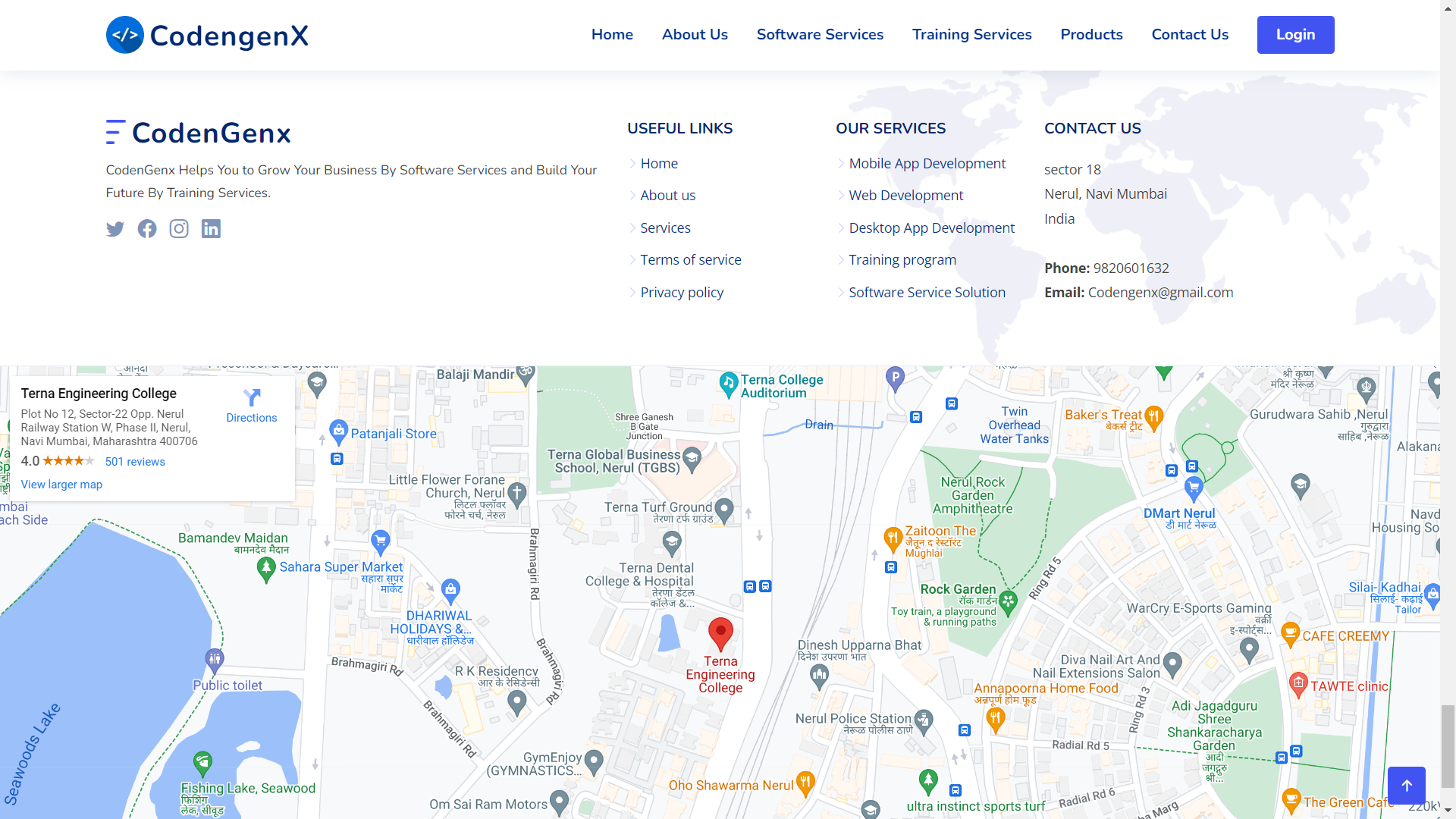The image size is (1456, 819).
Task: Open the Software Services menu
Action: (x=820, y=35)
